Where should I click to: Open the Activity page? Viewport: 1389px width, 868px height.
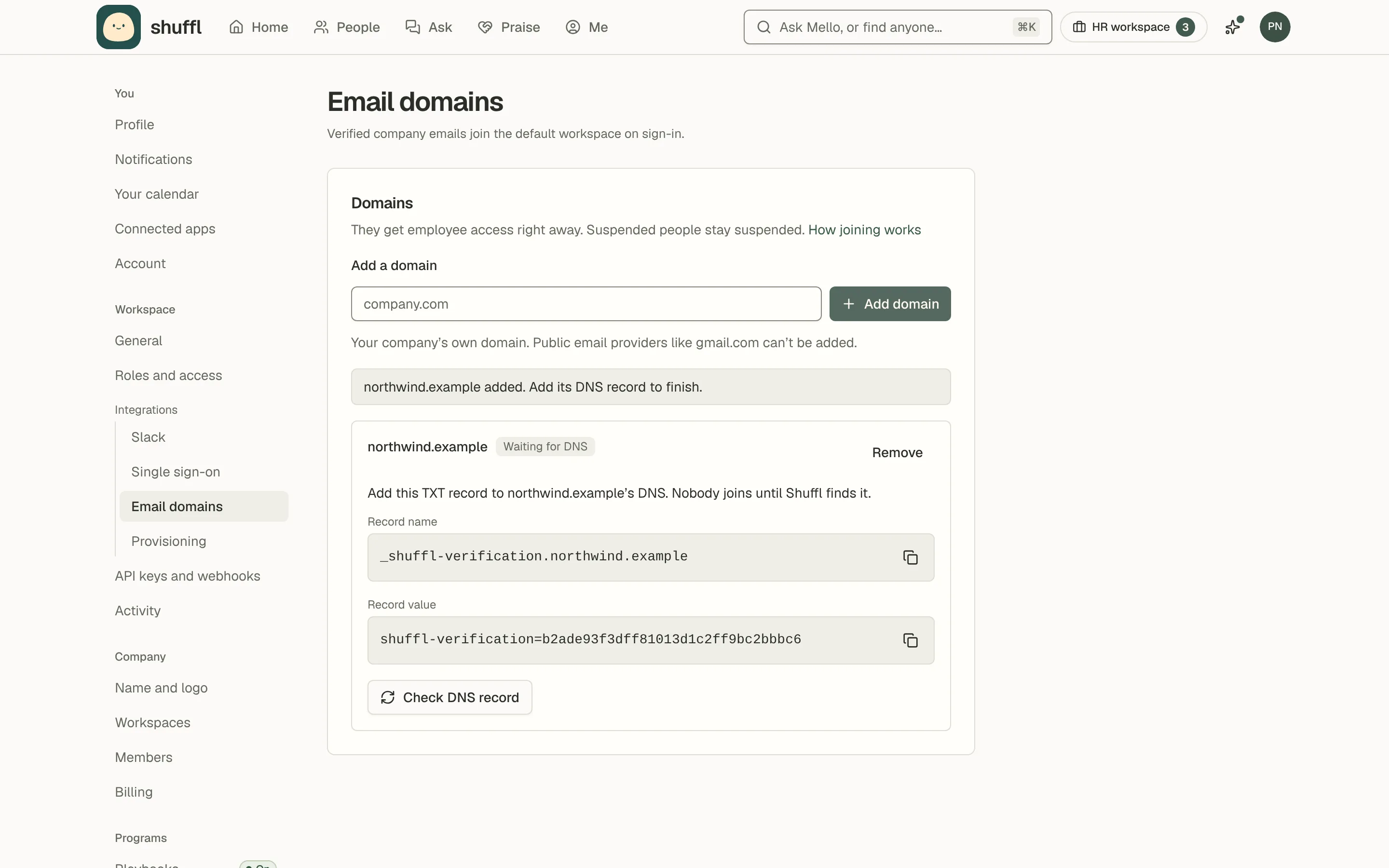click(138, 611)
